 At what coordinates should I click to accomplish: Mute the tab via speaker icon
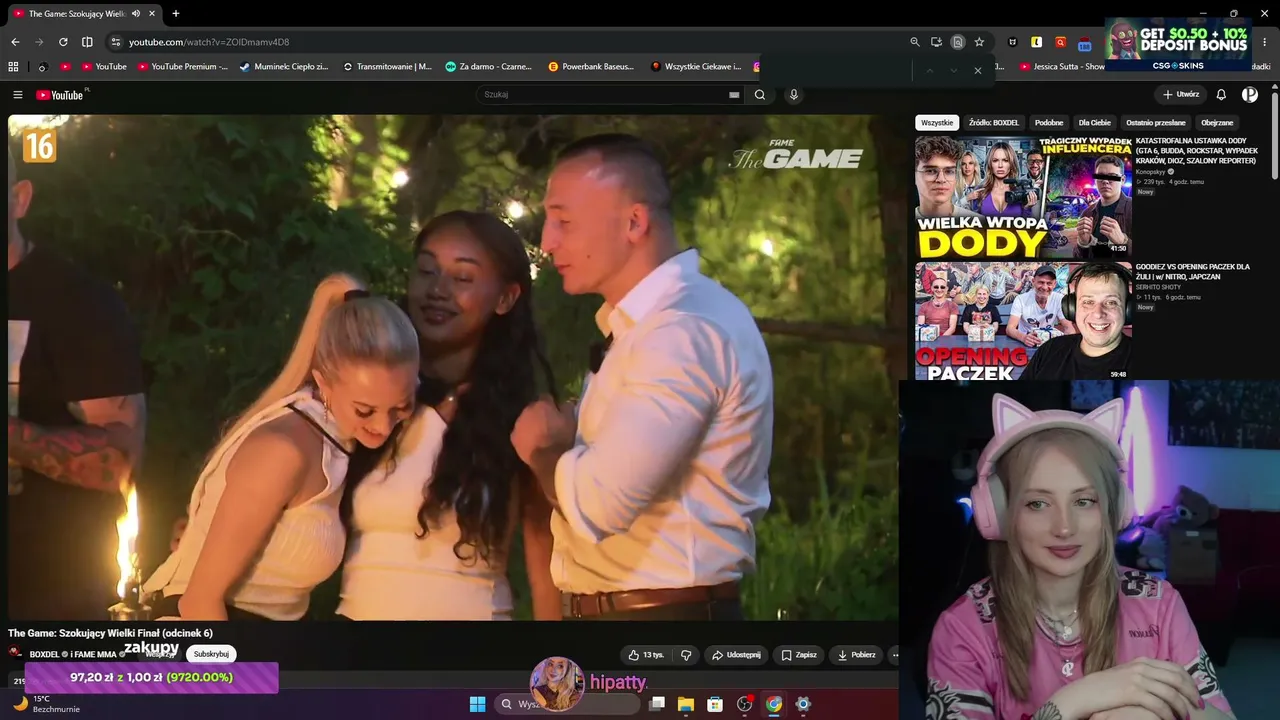(x=135, y=14)
